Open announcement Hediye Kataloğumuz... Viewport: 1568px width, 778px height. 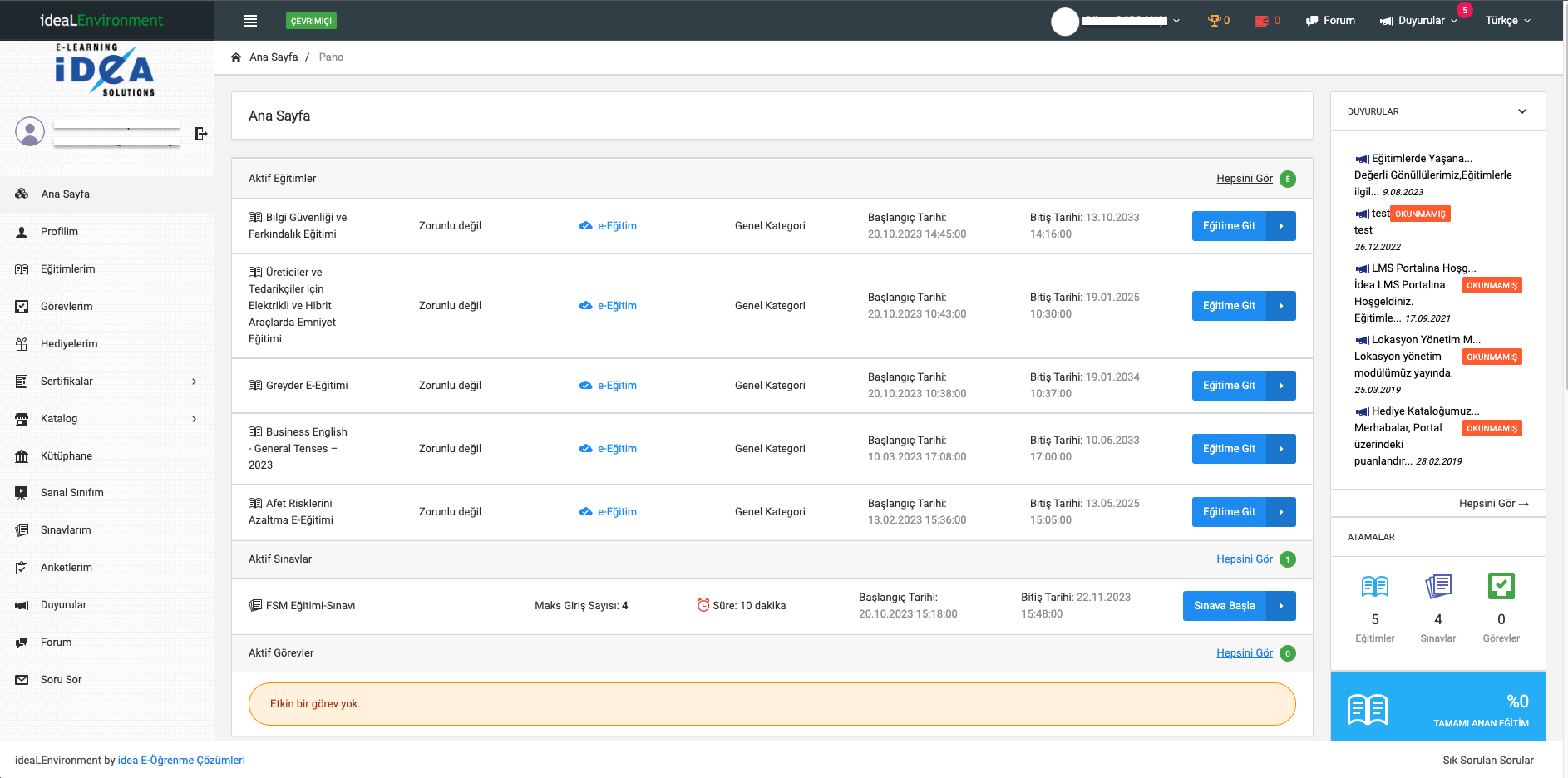(1425, 411)
